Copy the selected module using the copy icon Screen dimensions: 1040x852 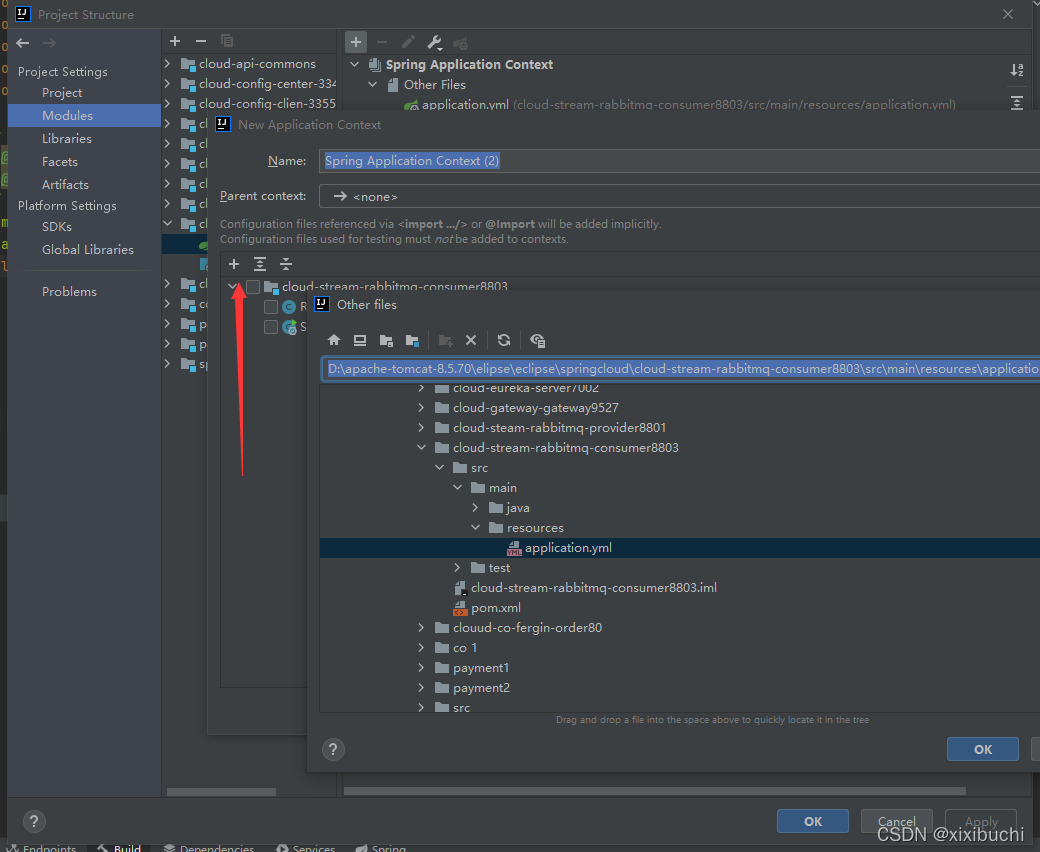(x=227, y=41)
